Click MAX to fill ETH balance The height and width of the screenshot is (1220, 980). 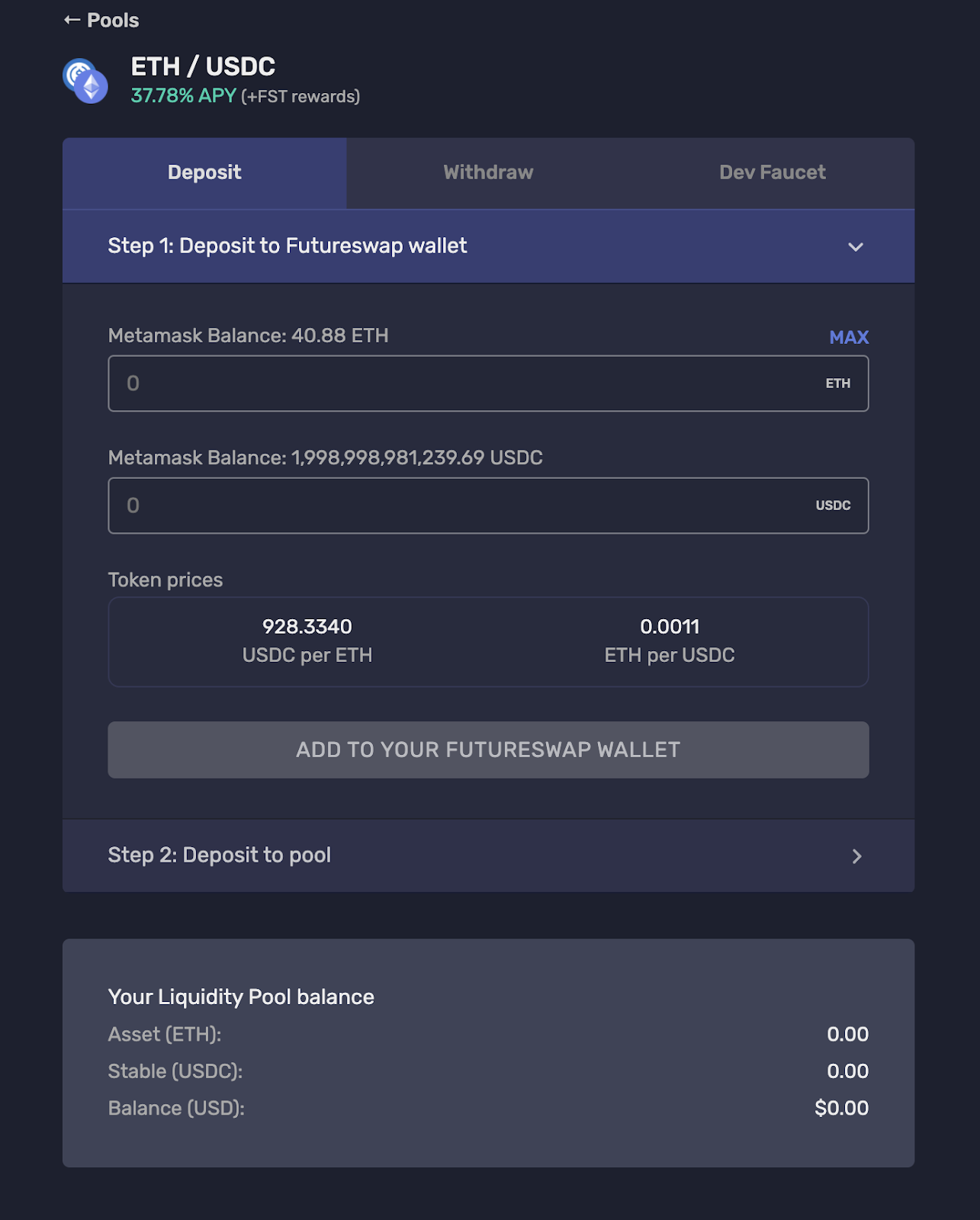[848, 337]
